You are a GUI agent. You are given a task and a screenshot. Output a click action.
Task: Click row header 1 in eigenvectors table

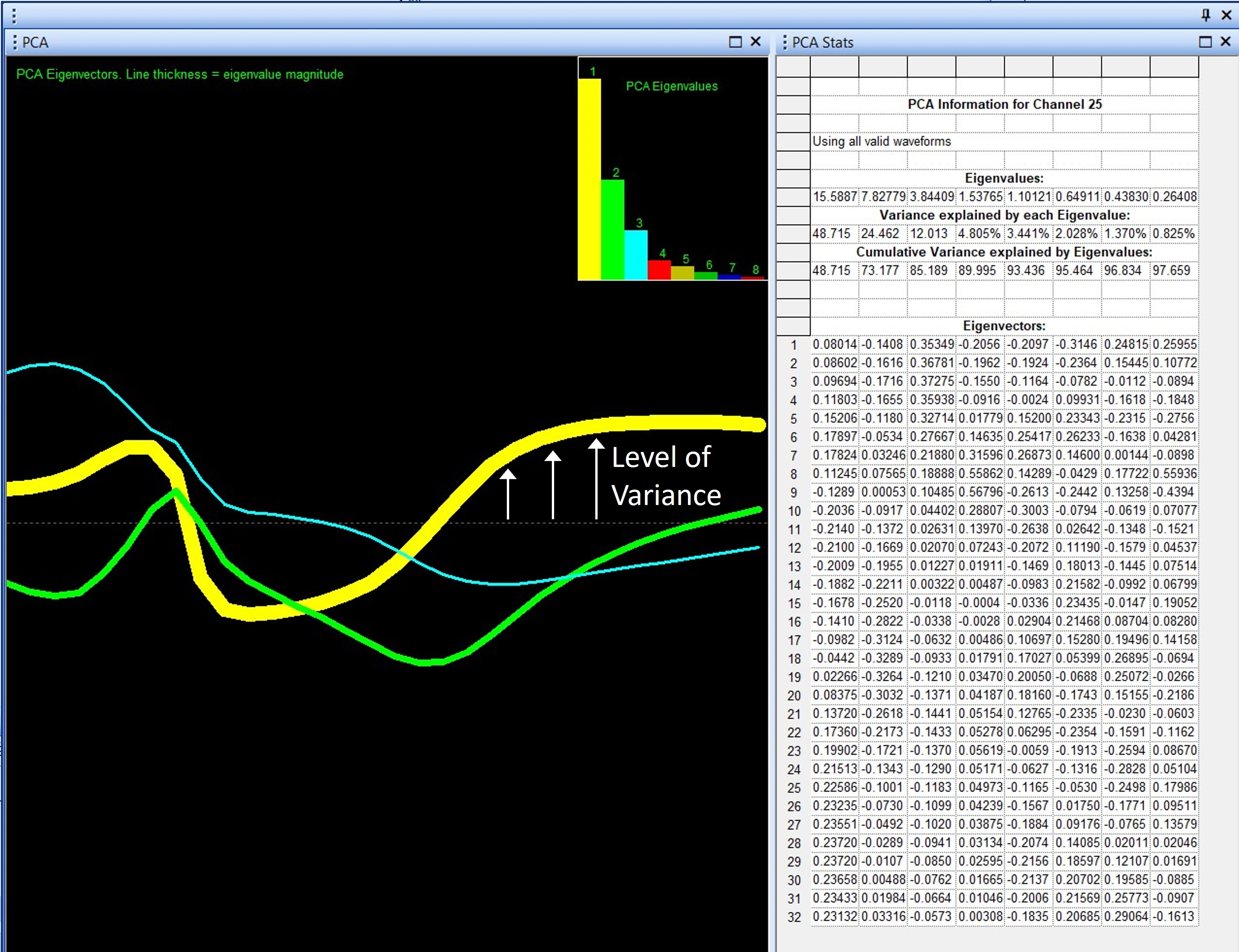tap(793, 345)
